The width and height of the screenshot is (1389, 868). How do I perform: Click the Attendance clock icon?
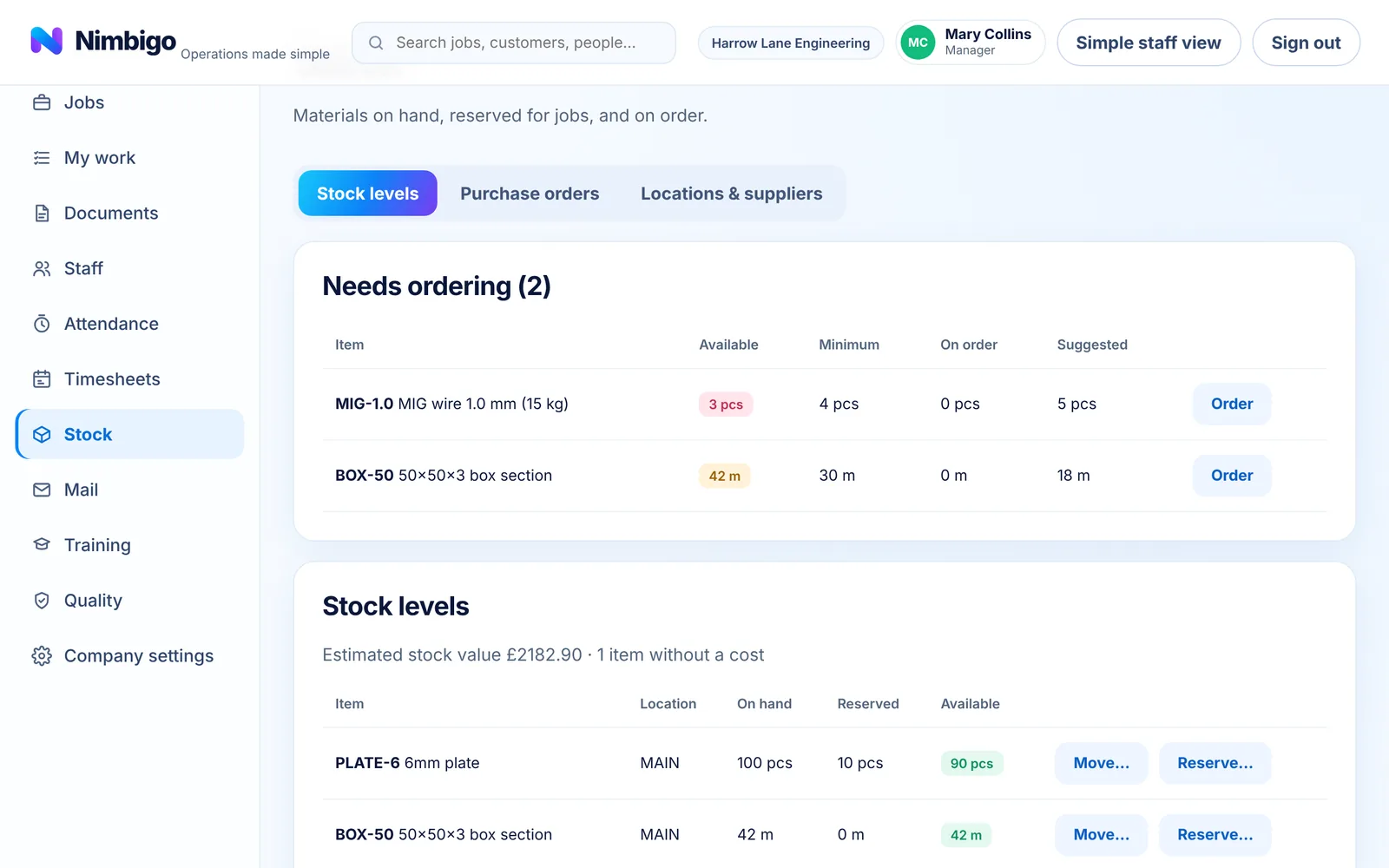(x=42, y=324)
